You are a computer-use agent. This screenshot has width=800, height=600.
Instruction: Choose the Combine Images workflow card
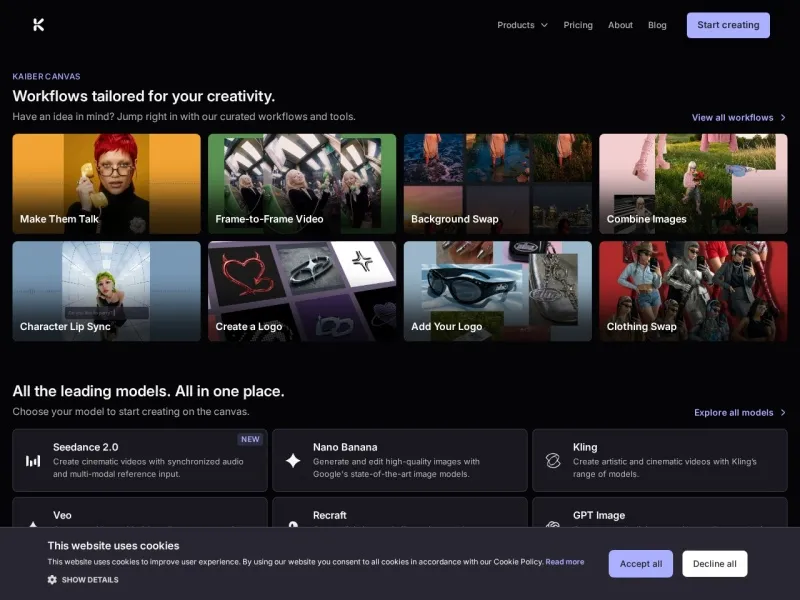(x=693, y=184)
